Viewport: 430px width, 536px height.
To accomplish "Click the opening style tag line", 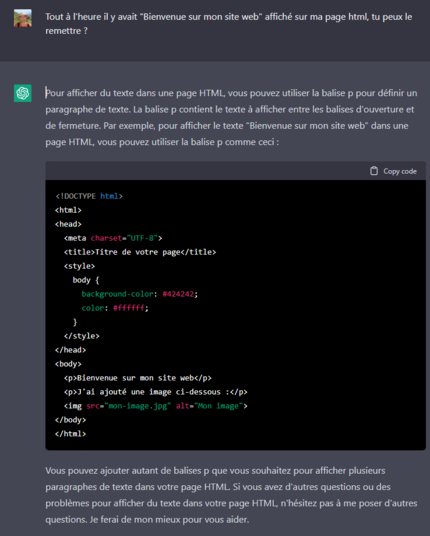I will 79,266.
